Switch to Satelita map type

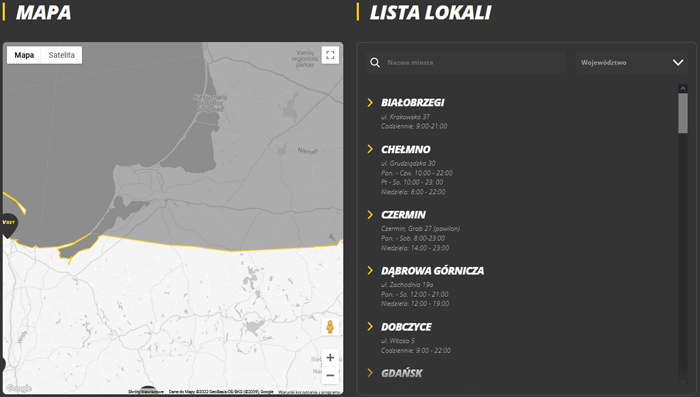point(62,55)
